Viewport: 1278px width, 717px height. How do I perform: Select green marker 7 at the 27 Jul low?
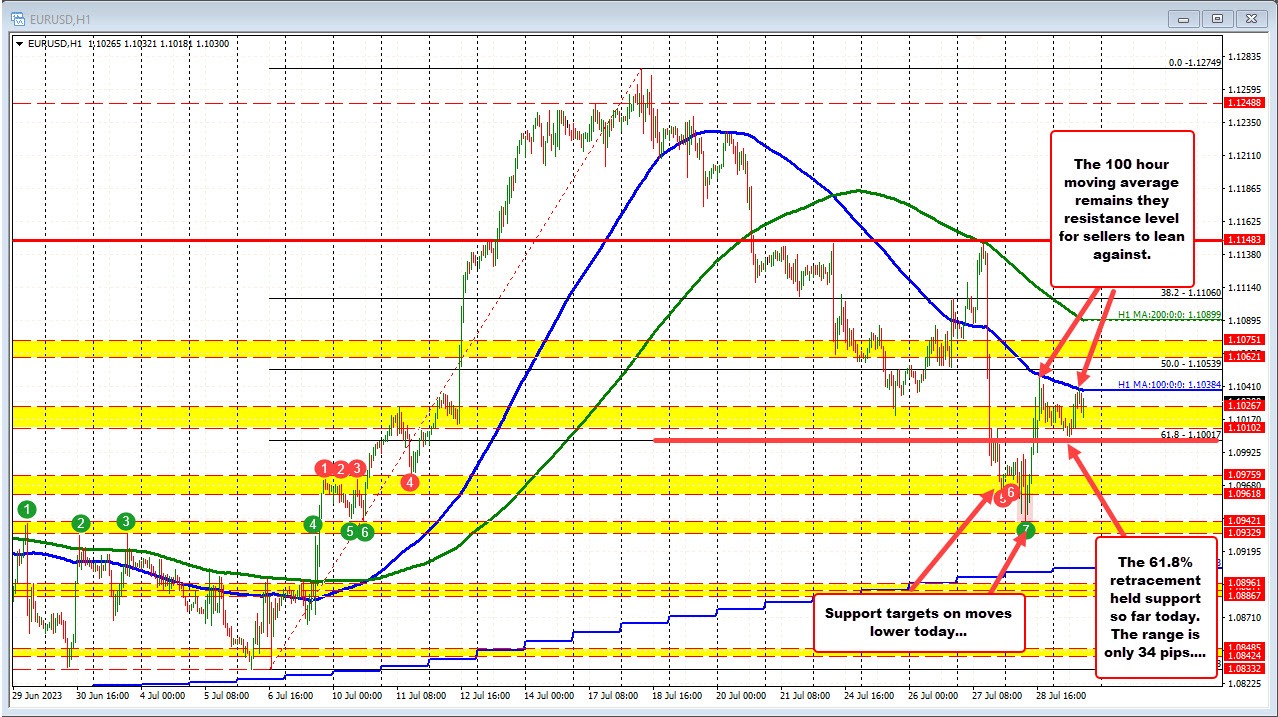pos(1027,530)
